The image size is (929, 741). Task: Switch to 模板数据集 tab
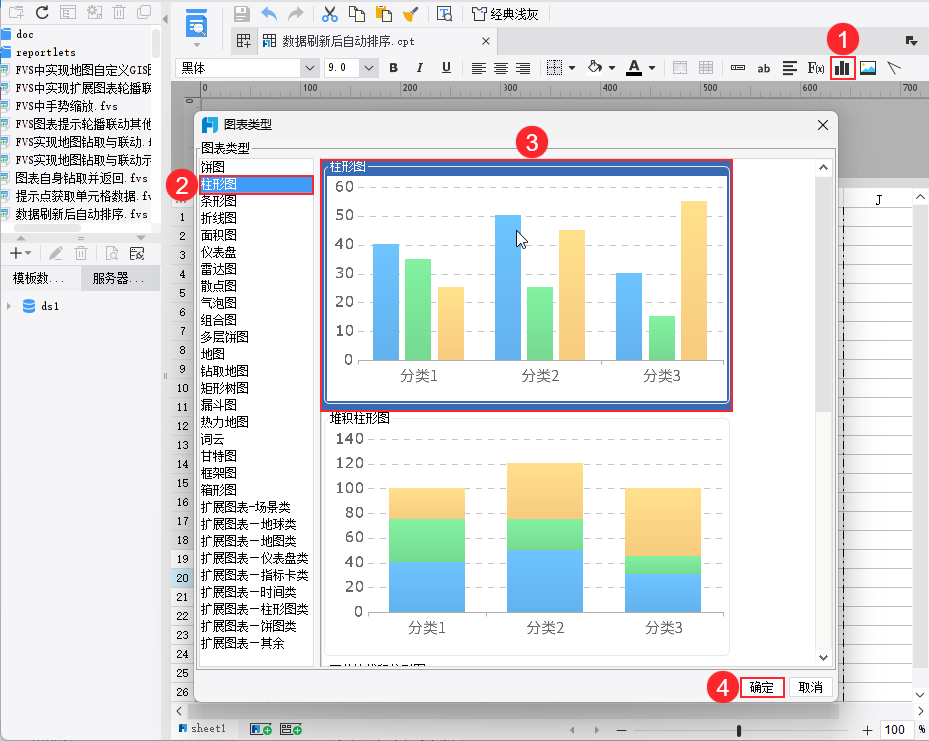40,278
